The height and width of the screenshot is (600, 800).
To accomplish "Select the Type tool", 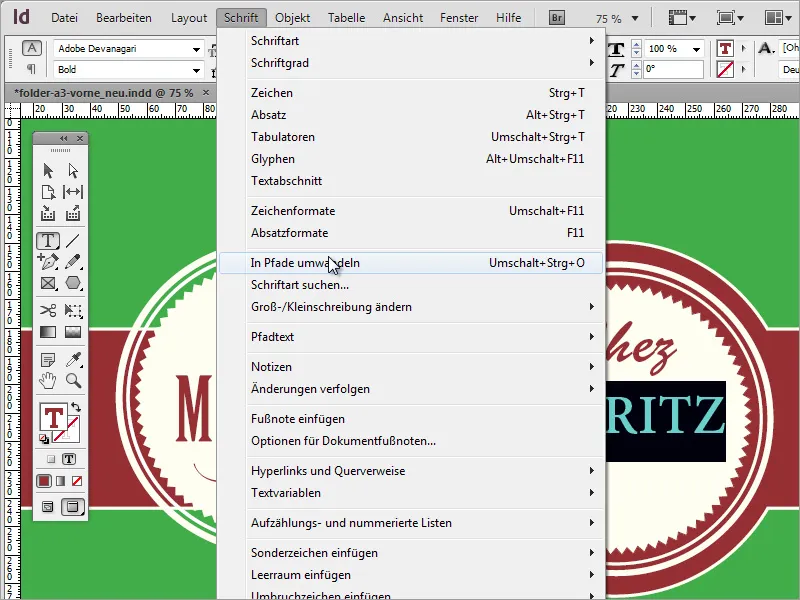I will click(48, 240).
